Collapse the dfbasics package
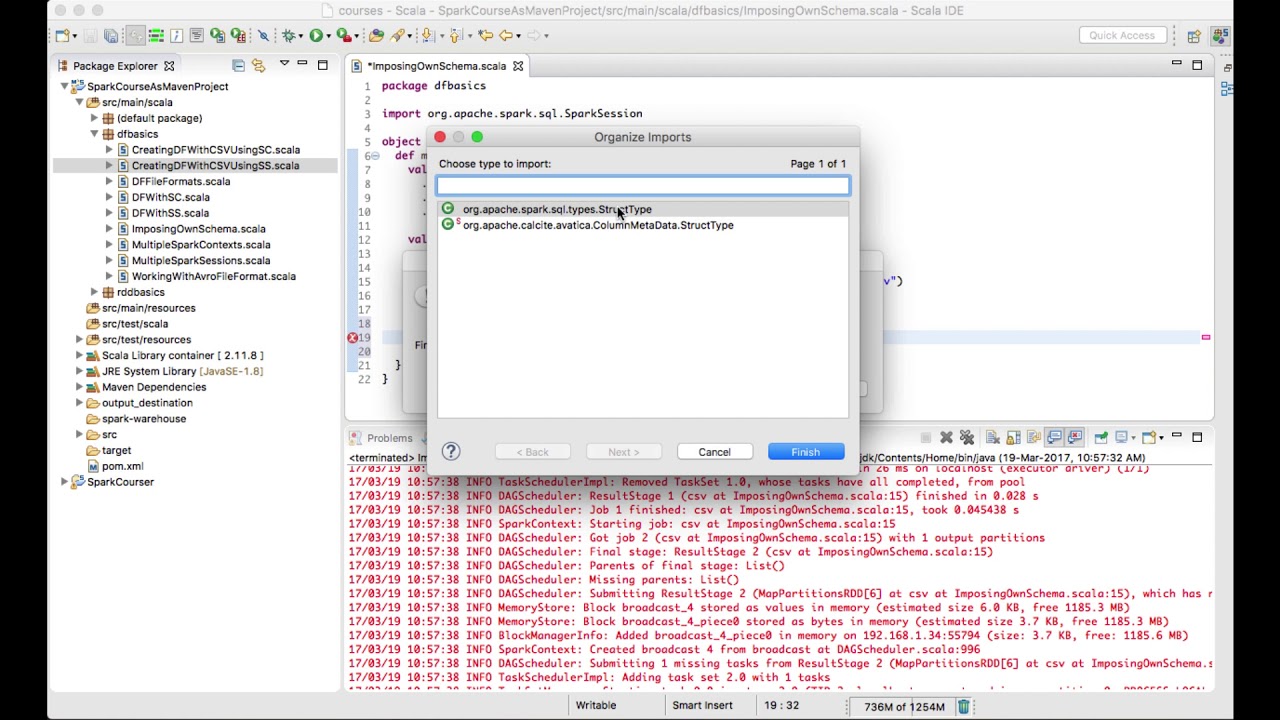This screenshot has height=720, width=1280. pyautogui.click(x=95, y=134)
